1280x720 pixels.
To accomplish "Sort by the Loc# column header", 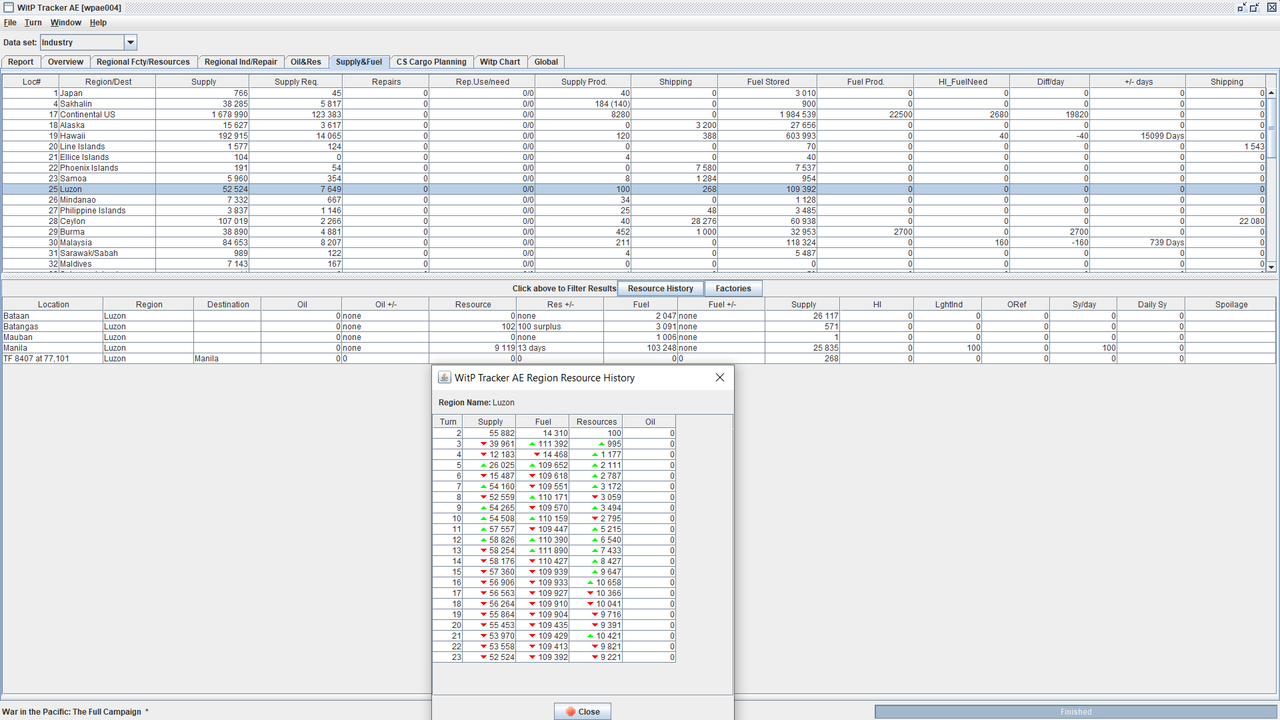I will click(x=31, y=82).
